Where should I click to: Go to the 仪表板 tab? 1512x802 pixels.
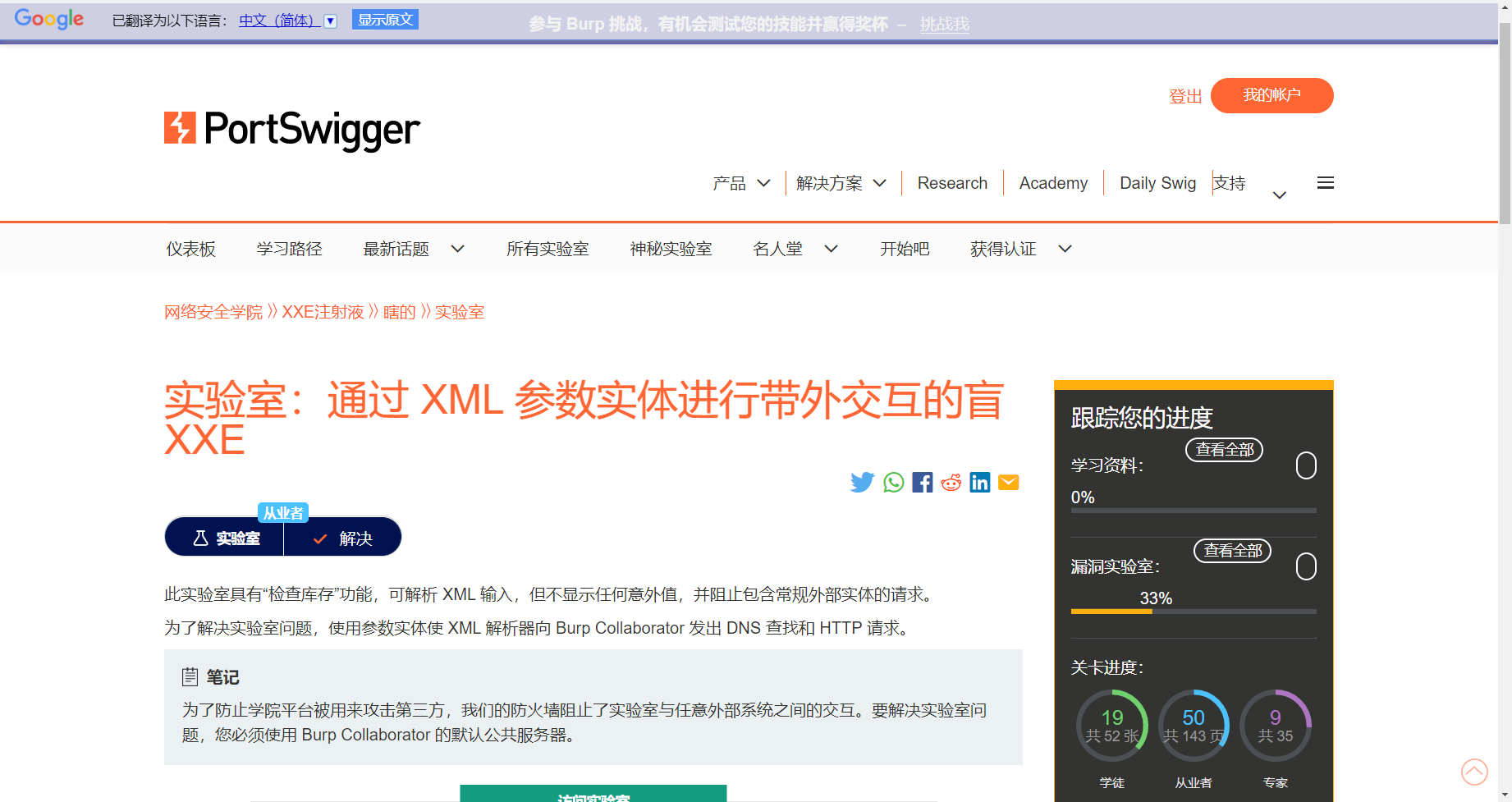(x=191, y=249)
